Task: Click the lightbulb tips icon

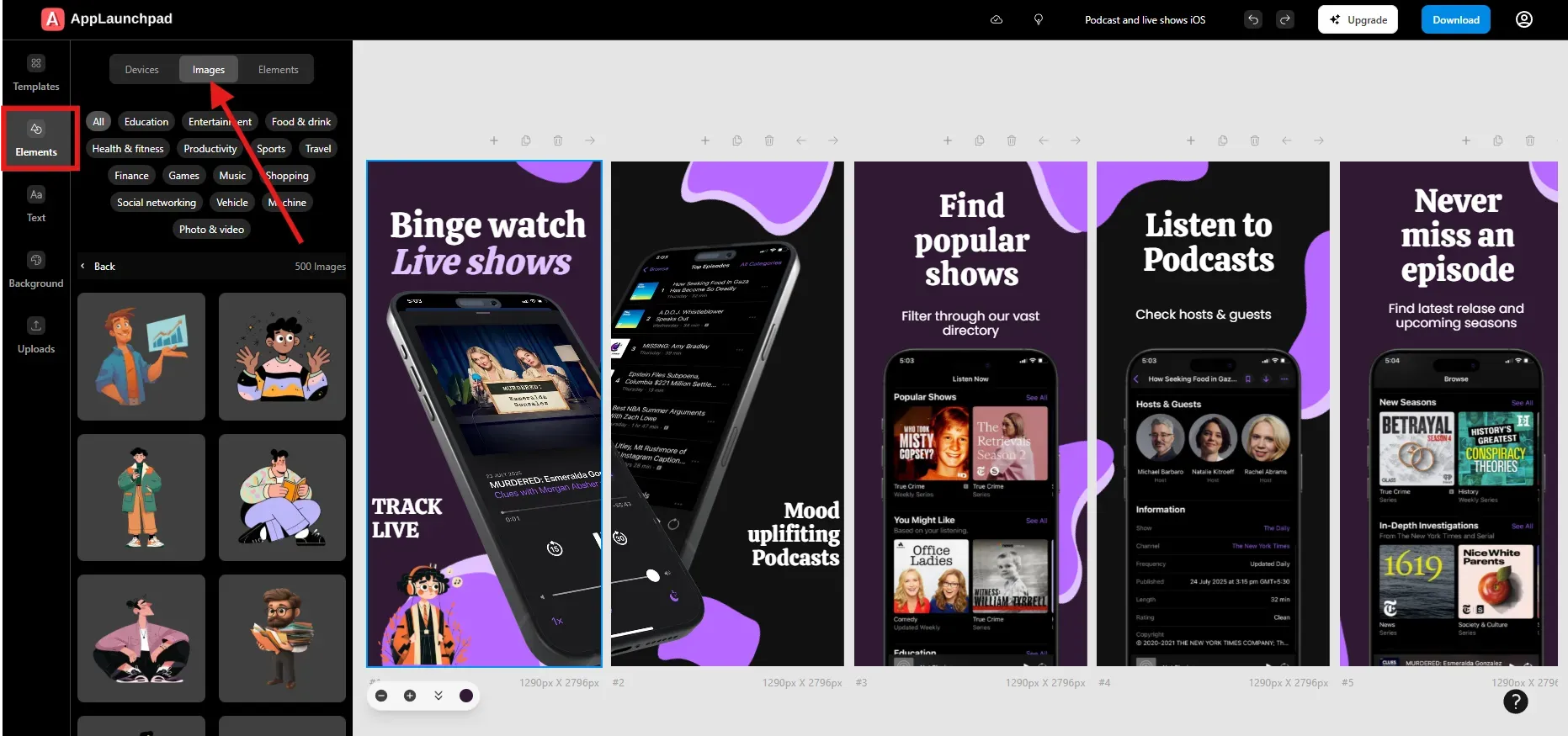Action: pyautogui.click(x=1039, y=19)
